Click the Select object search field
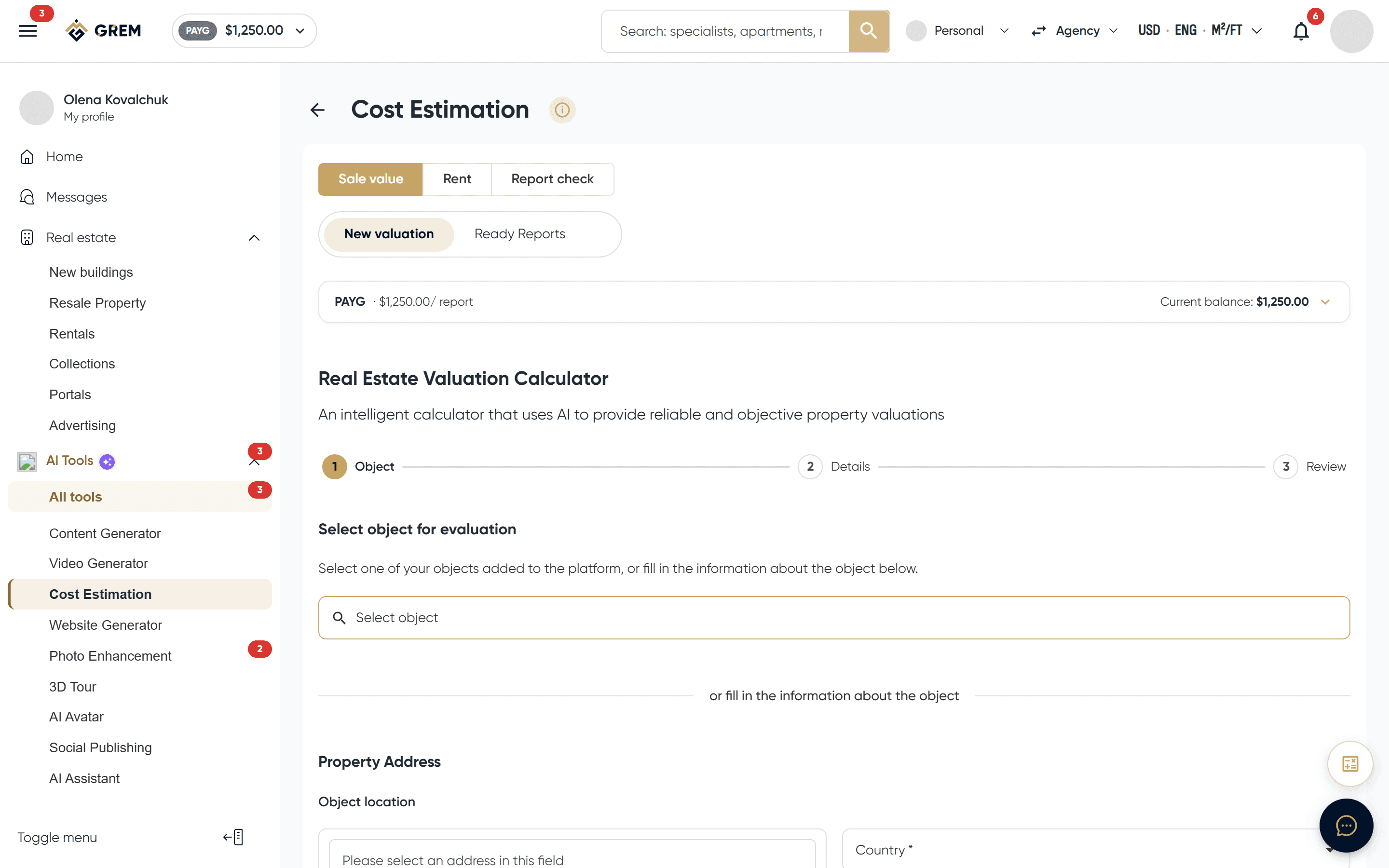Viewport: 1389px width, 868px height. tap(833, 618)
